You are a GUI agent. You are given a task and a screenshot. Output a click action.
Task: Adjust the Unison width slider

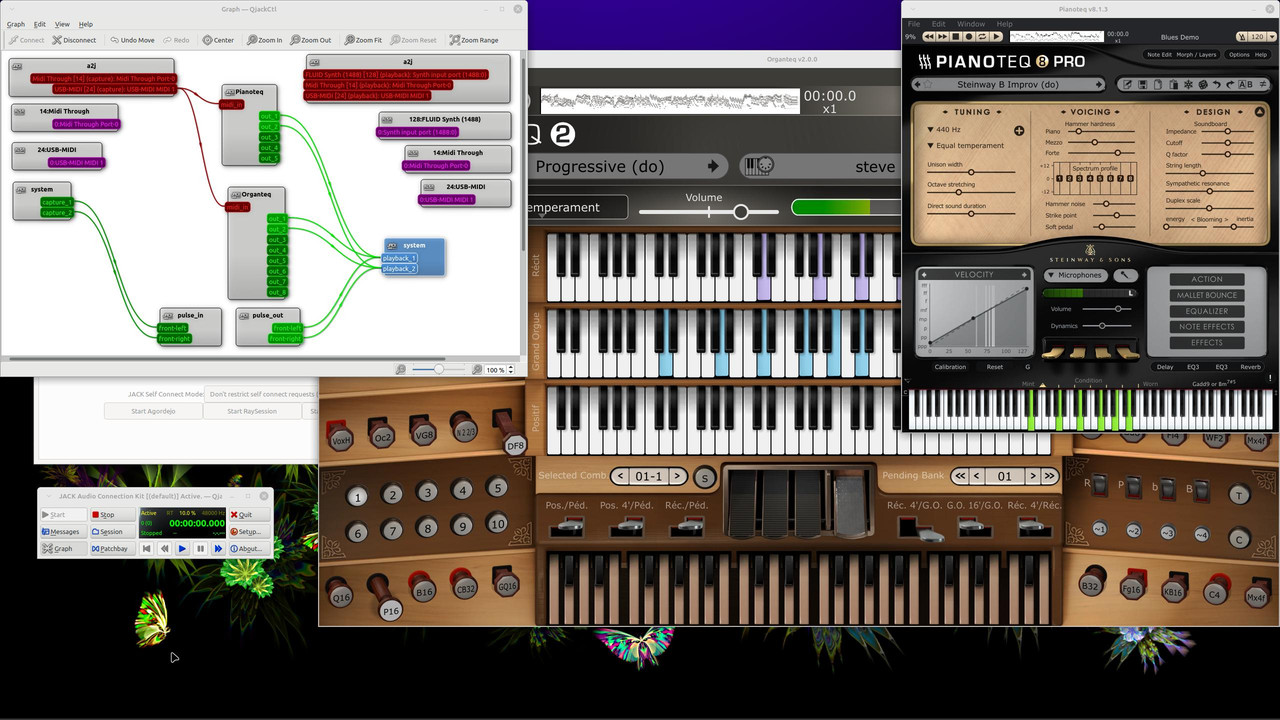(x=971, y=172)
